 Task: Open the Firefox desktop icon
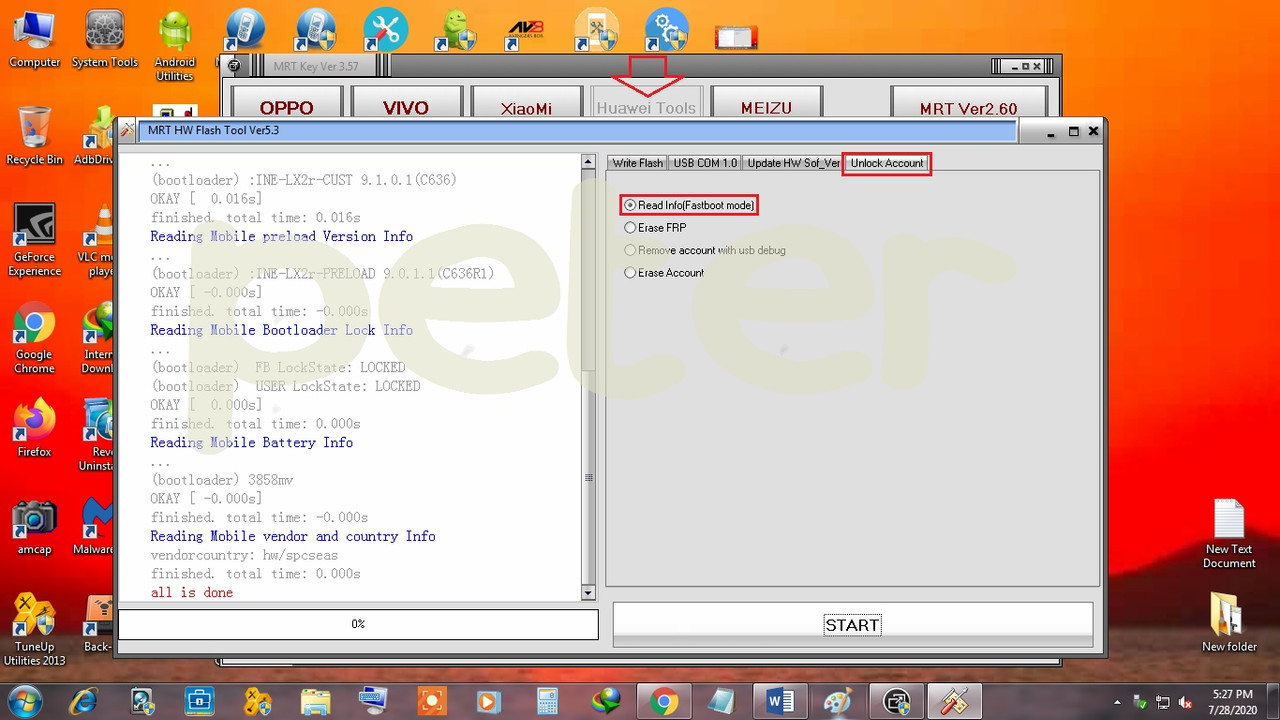(34, 428)
